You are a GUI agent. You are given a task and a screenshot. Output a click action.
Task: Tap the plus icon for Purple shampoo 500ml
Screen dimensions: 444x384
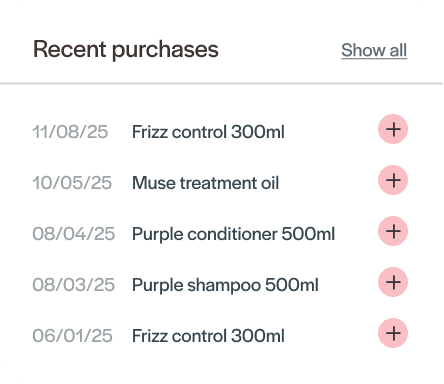click(393, 282)
